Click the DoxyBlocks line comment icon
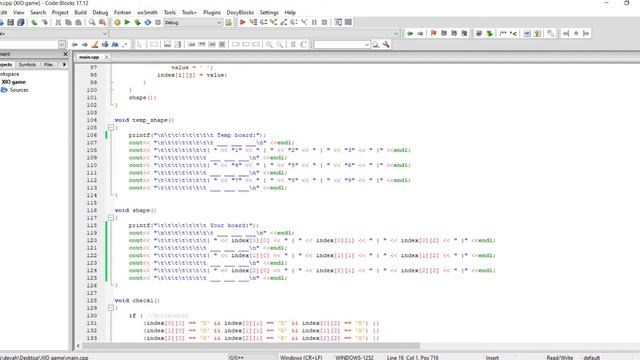The image size is (640, 360). [x=513, y=33]
